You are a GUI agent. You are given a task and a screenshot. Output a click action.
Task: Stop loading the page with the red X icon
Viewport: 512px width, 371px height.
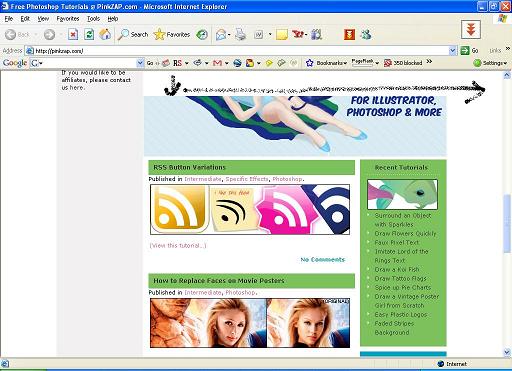[x=73, y=34]
